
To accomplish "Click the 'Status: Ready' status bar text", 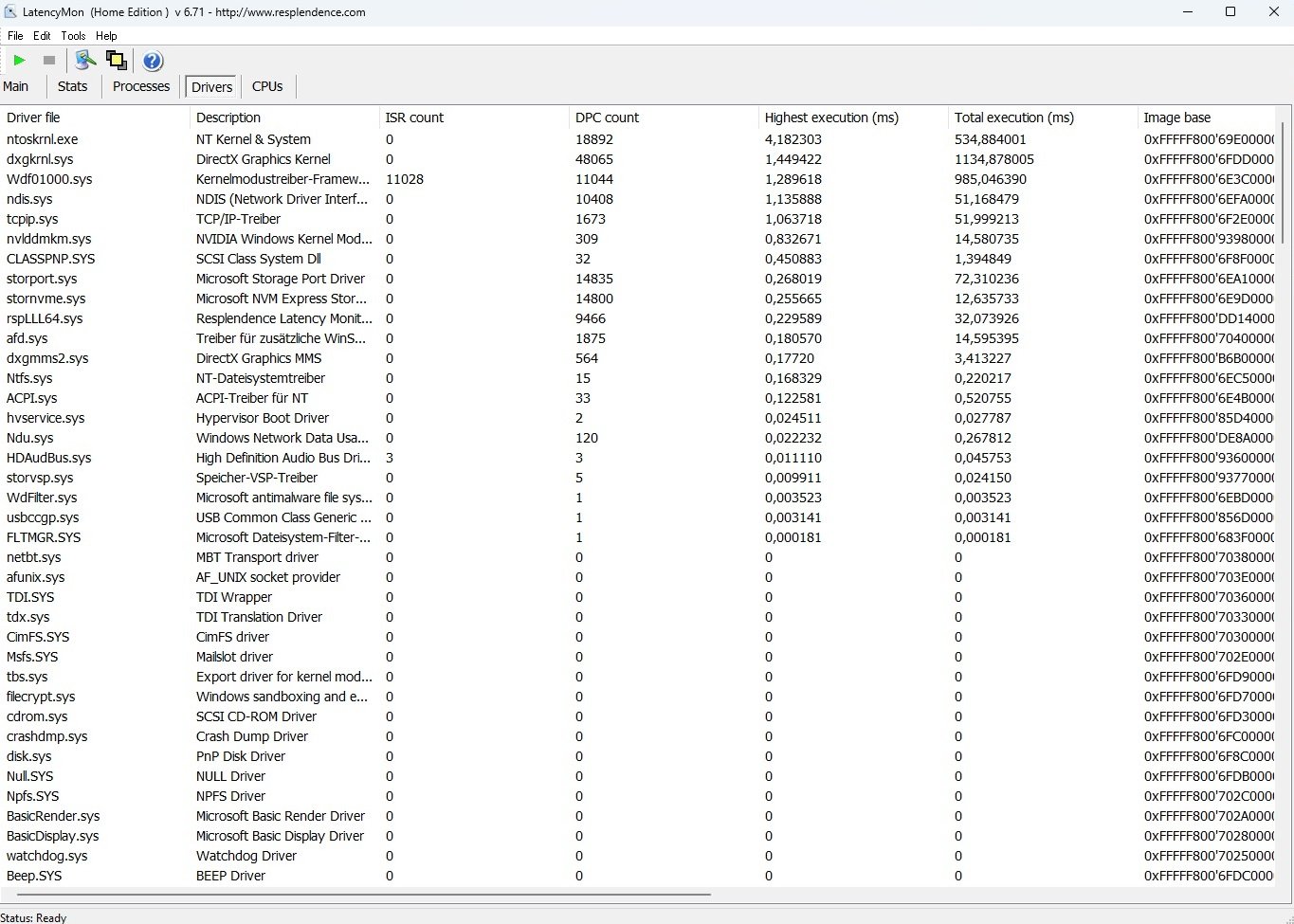I will click(x=33, y=917).
